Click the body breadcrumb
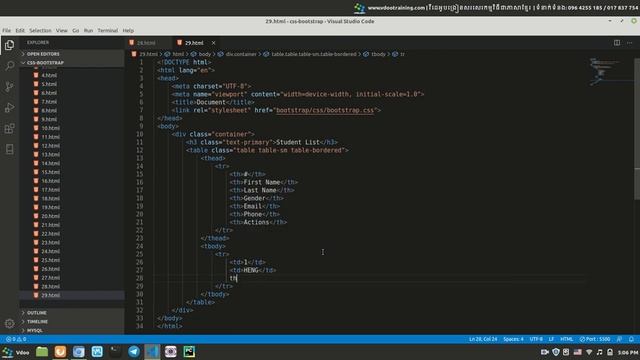Viewport: 640px width, 360px height. tap(204, 54)
